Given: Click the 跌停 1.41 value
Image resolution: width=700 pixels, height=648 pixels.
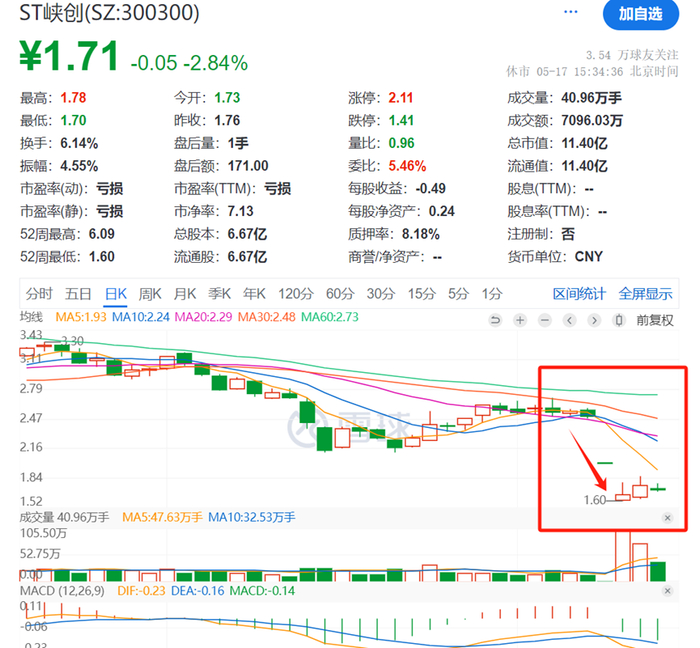Looking at the screenshot, I should point(401,120).
